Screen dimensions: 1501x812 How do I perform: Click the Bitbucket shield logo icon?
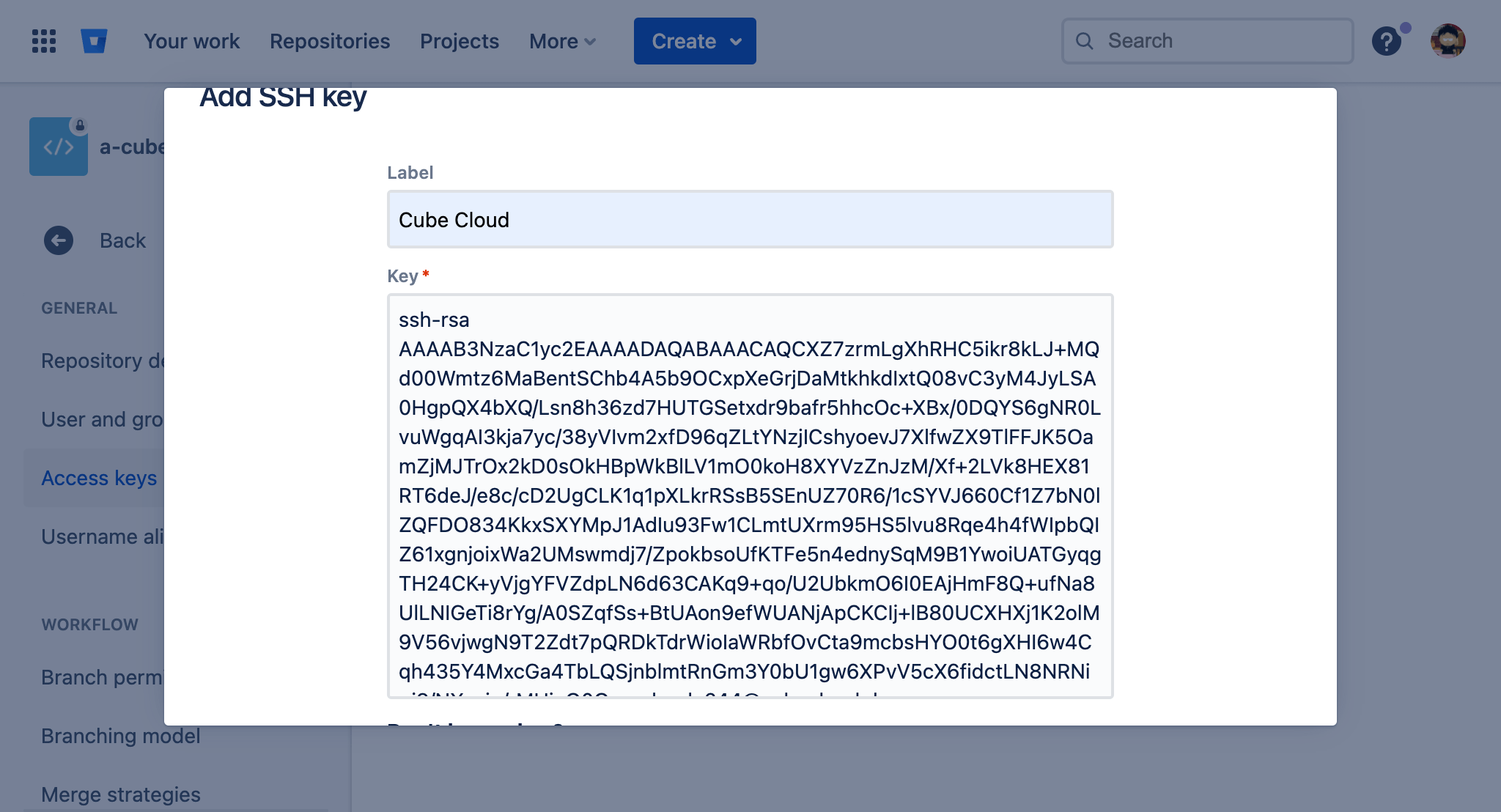tap(95, 40)
